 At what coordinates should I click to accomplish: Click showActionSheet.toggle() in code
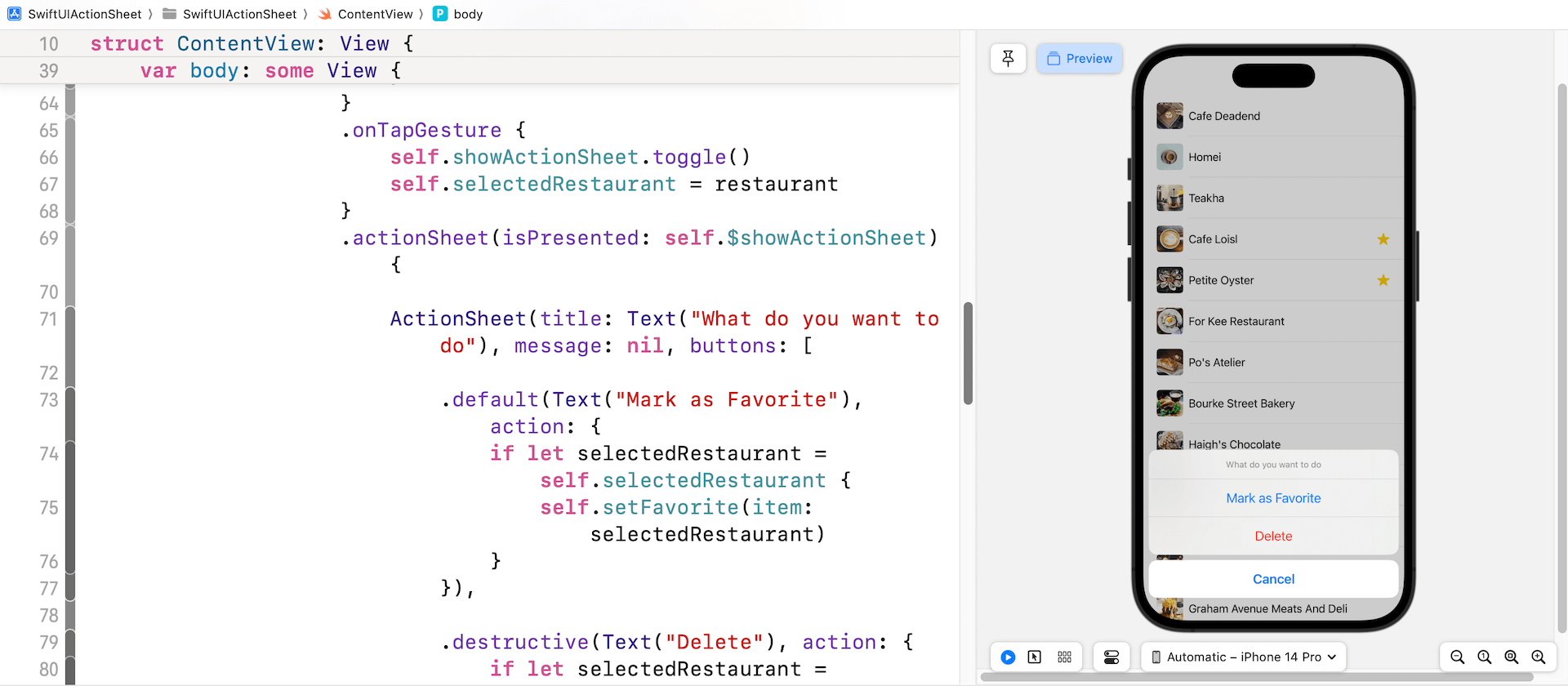601,158
